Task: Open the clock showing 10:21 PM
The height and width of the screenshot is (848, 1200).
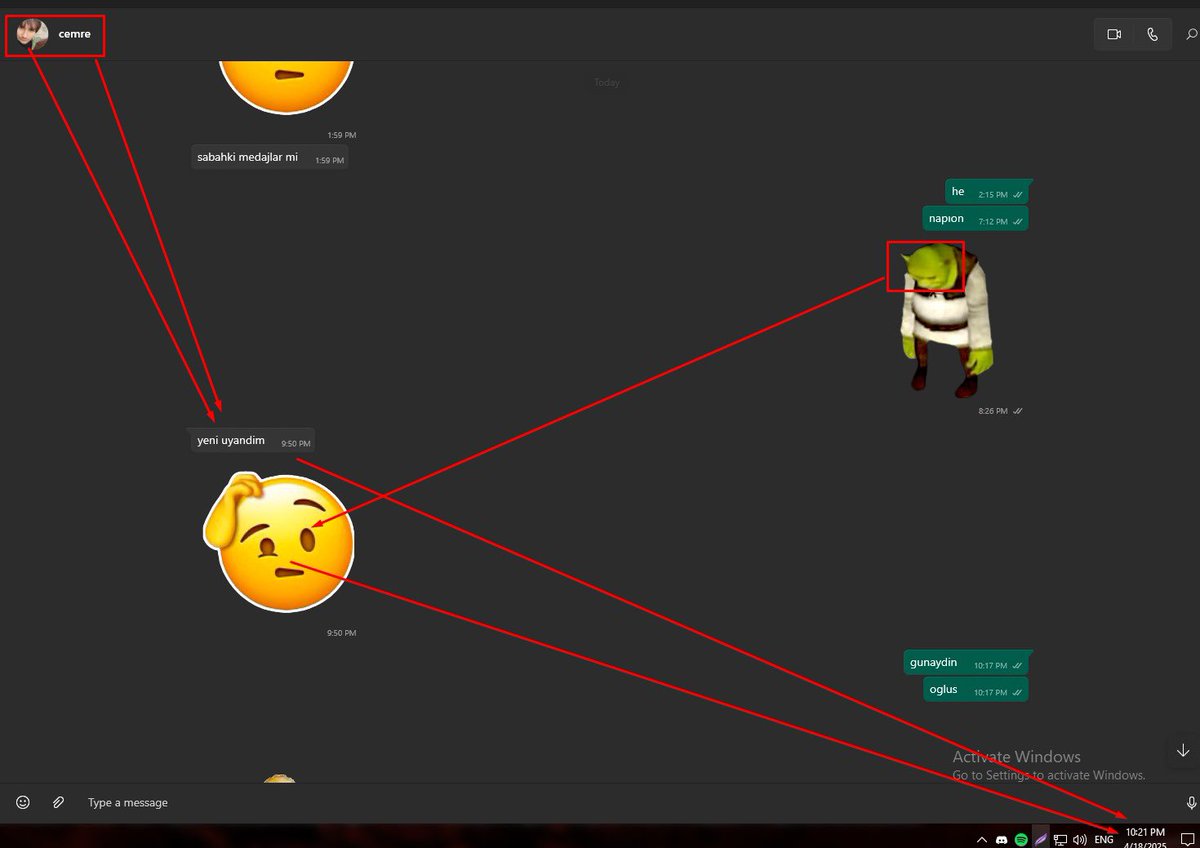Action: (x=1146, y=838)
